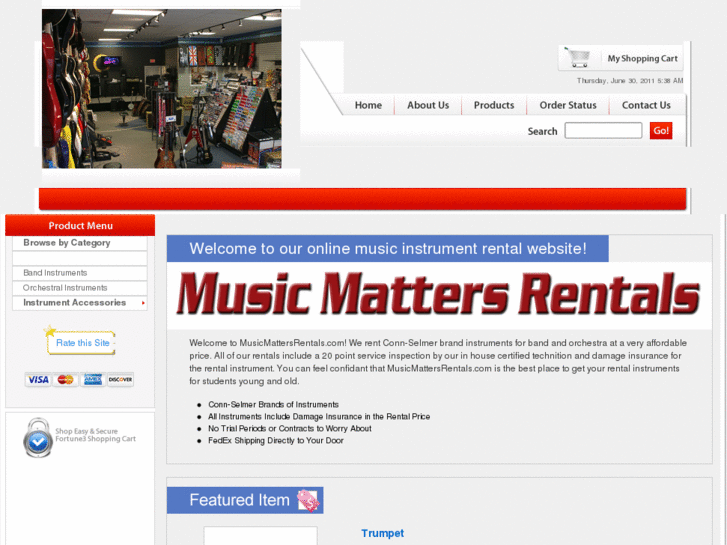Click the Visa card icon
This screenshot has width=727, height=545.
point(38,380)
